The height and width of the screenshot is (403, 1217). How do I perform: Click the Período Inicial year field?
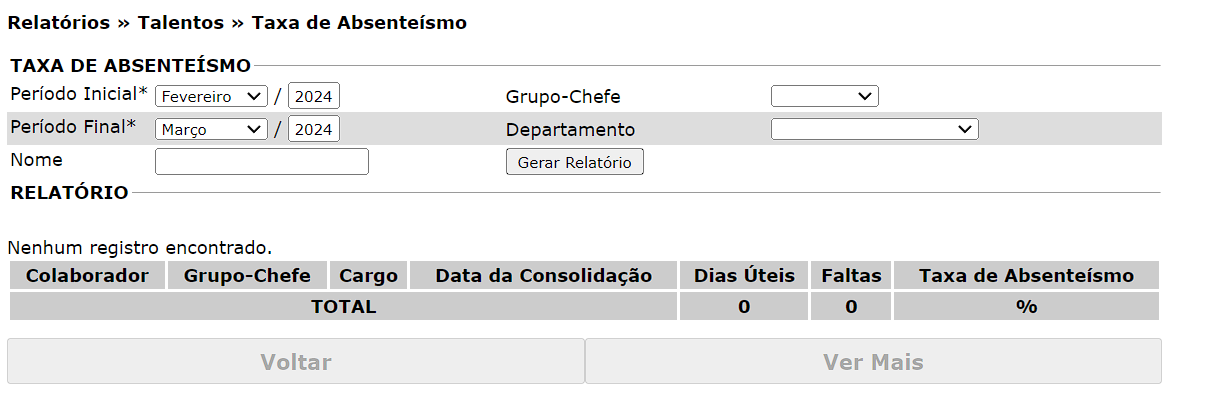[314, 97]
